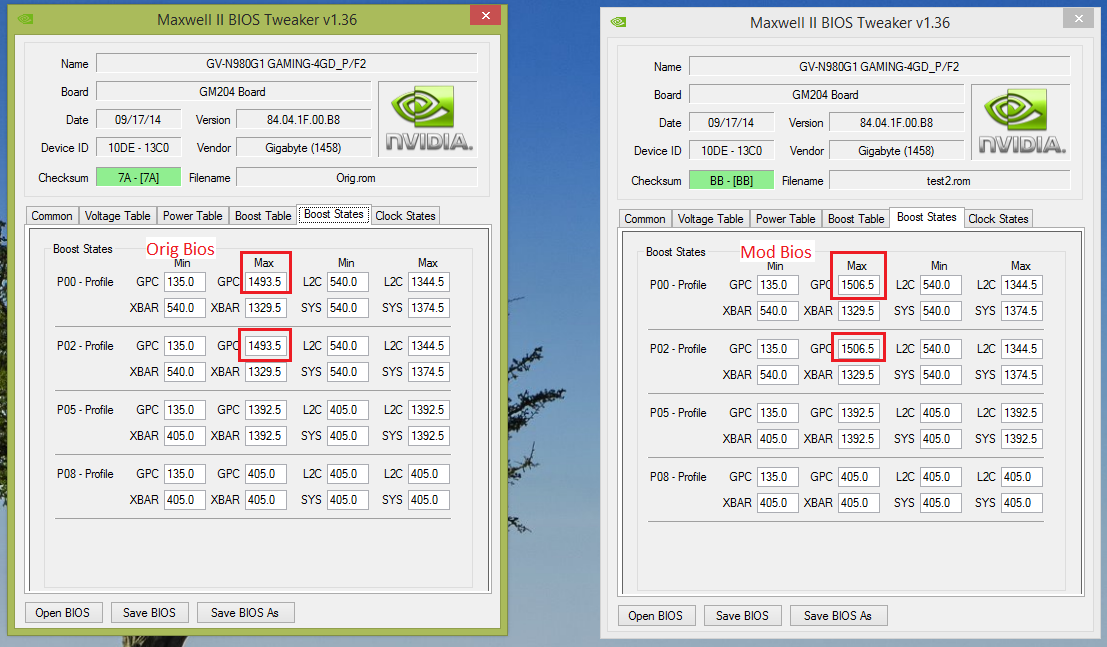1107x647 pixels.
Task: Click title bar app icon of Orig.rom window
Action: tap(25, 19)
